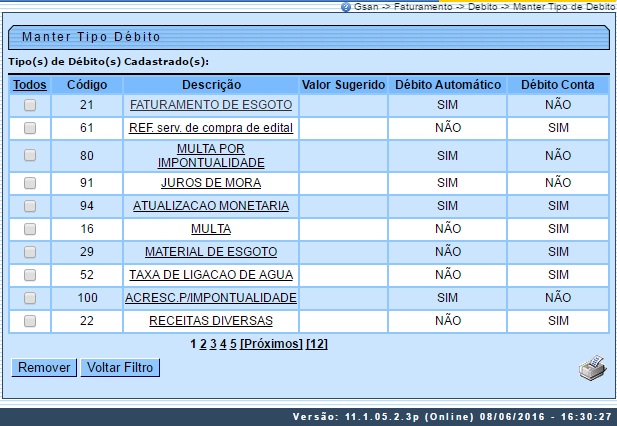Go to page 2 of results
The width and height of the screenshot is (617, 426).
(x=203, y=344)
